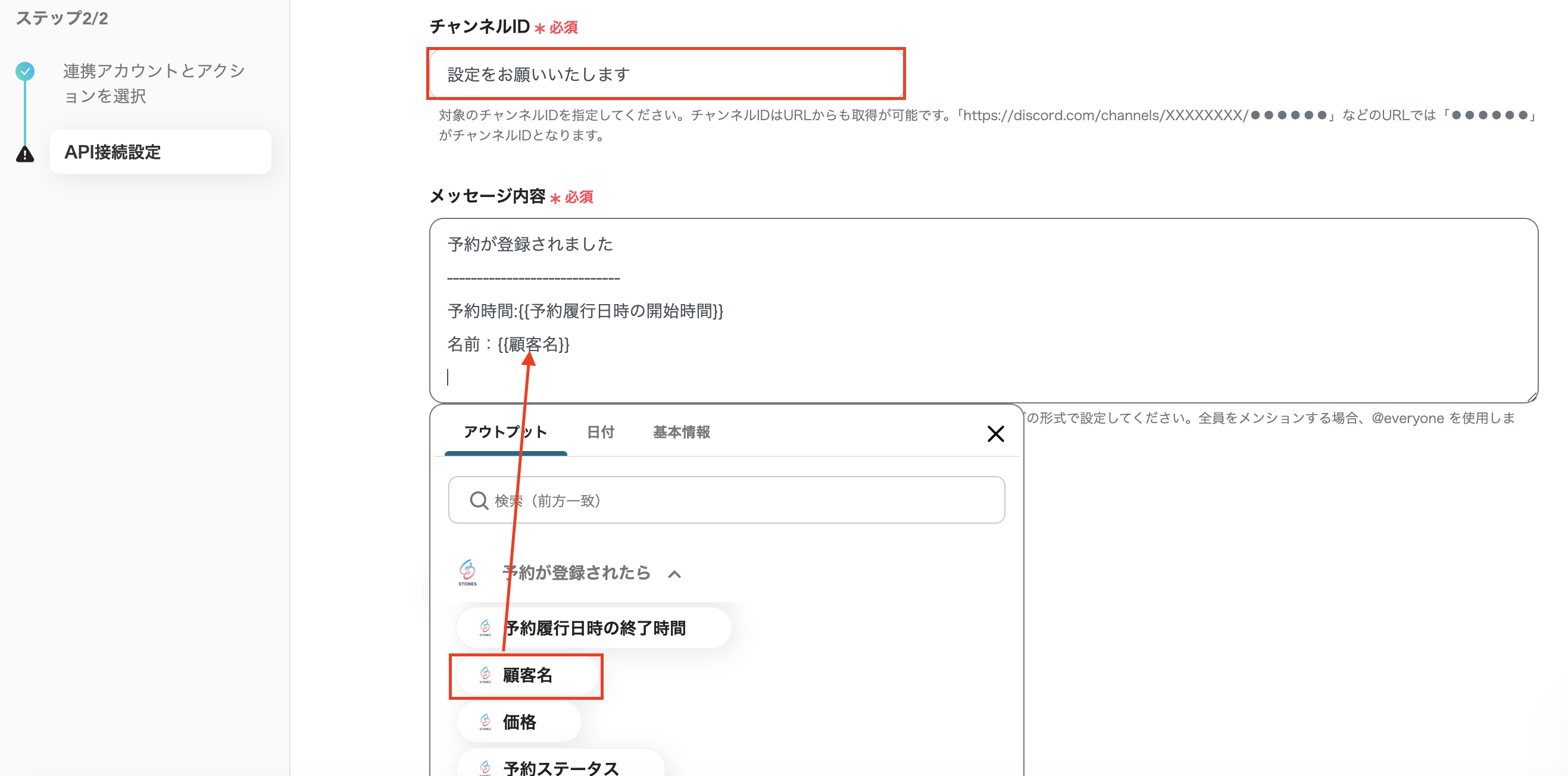The height and width of the screenshot is (776, 1568).
Task: Open step 連携アカウントとアクションを選択
Action: click(x=154, y=83)
